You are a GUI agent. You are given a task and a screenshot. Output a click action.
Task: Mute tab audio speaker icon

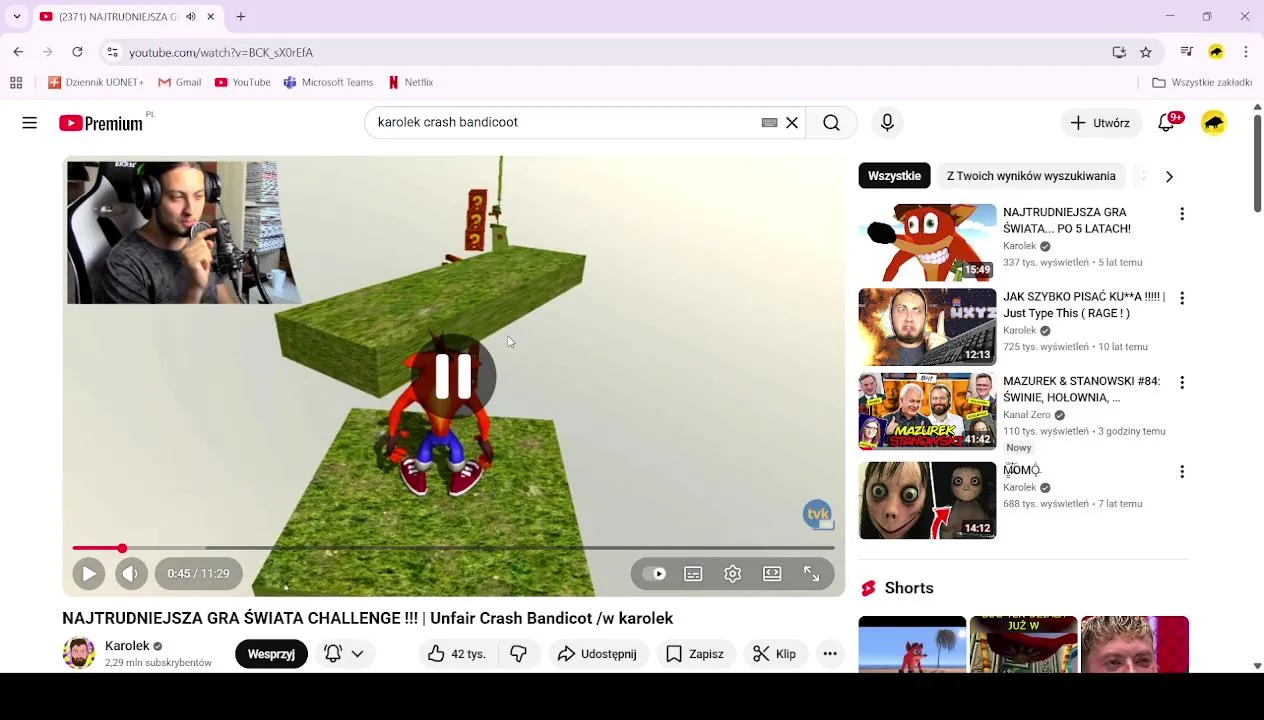pos(190,17)
